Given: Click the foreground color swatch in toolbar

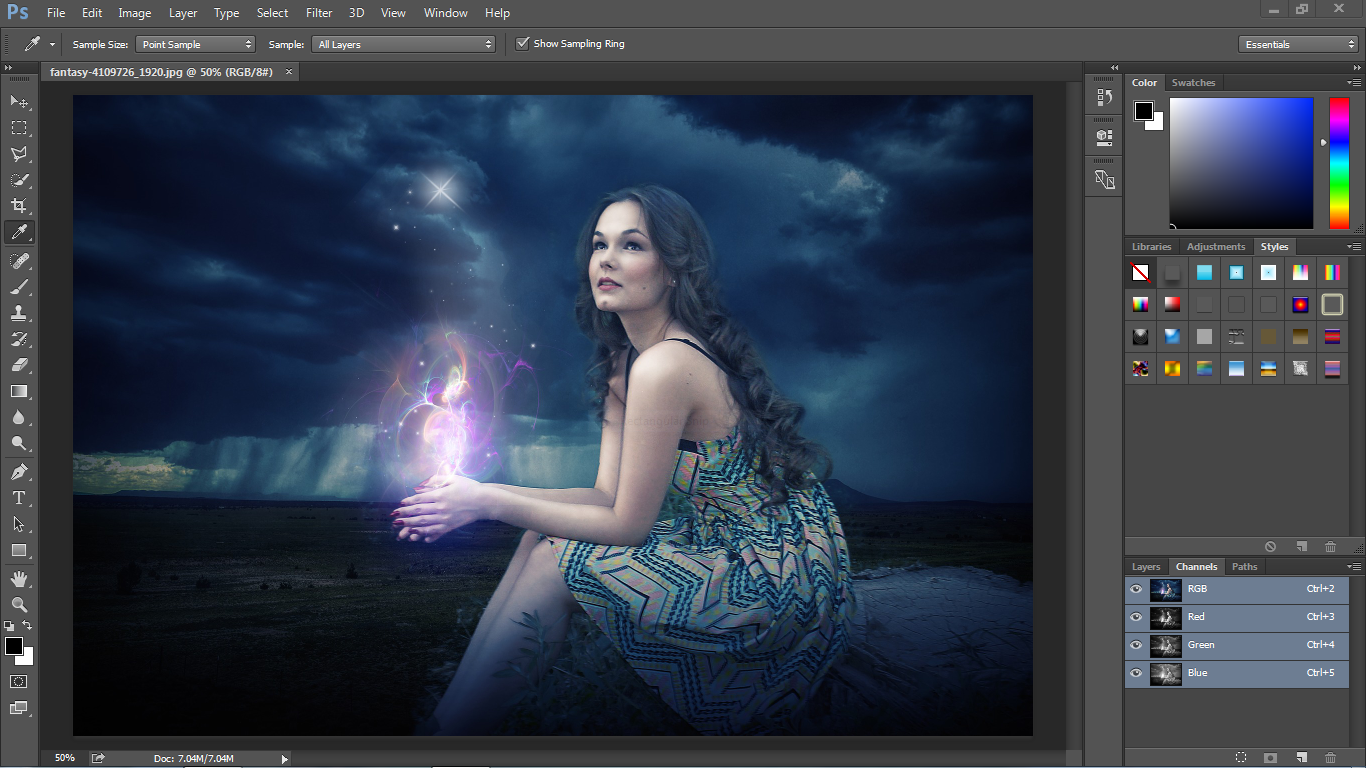Looking at the screenshot, I should (x=14, y=647).
